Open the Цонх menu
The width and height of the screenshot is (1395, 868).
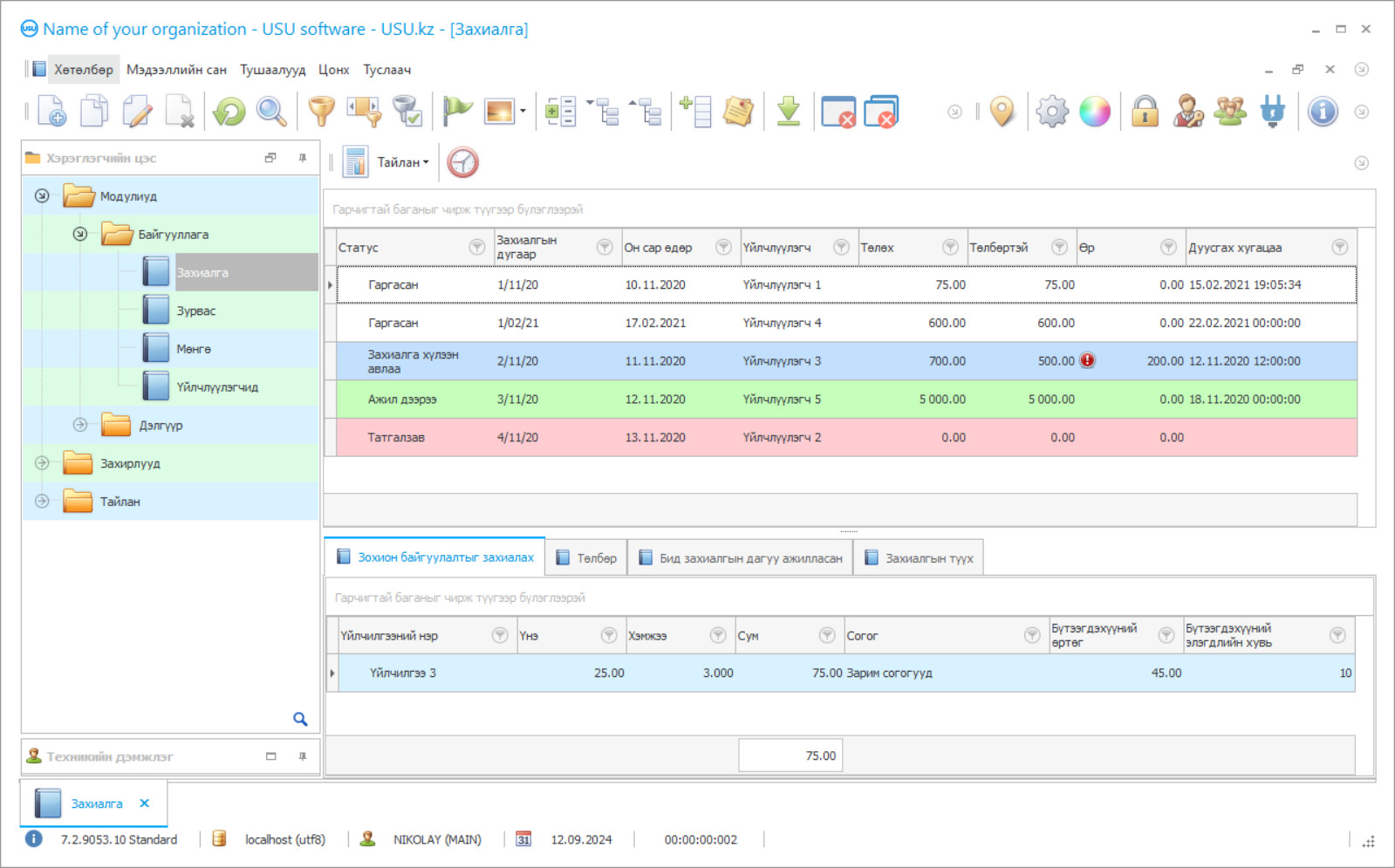pyautogui.click(x=334, y=70)
